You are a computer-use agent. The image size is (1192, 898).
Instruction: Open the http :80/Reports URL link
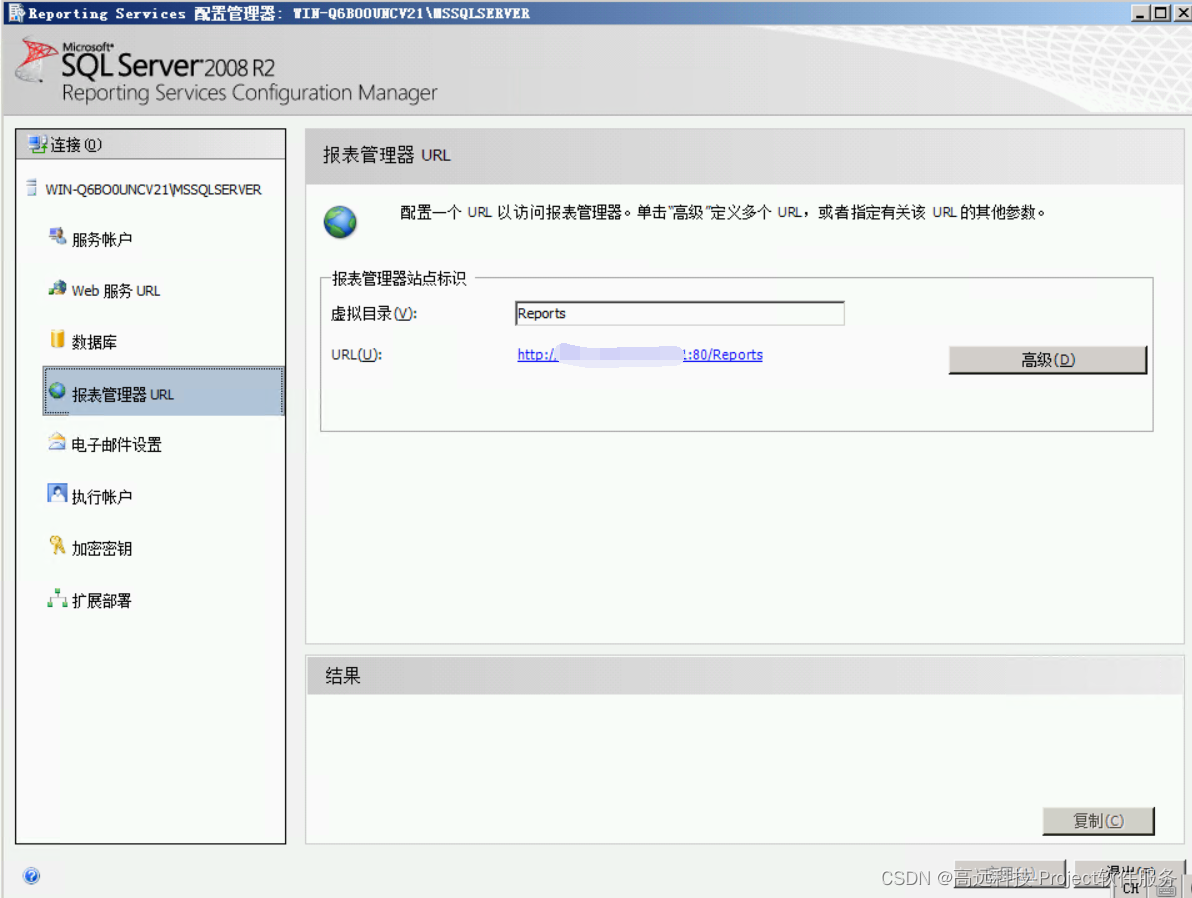[640, 354]
